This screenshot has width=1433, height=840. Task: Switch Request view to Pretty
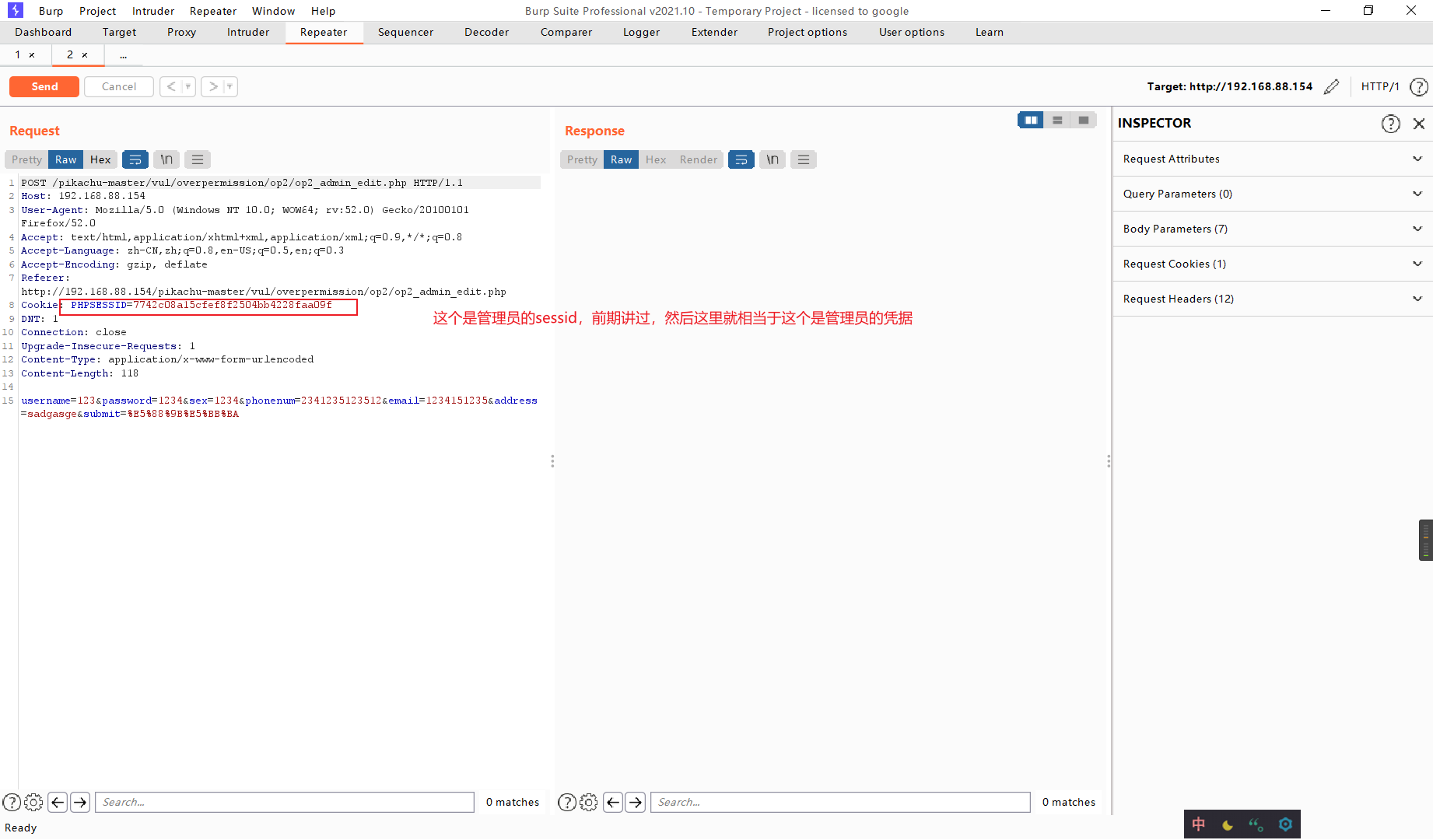tap(26, 159)
